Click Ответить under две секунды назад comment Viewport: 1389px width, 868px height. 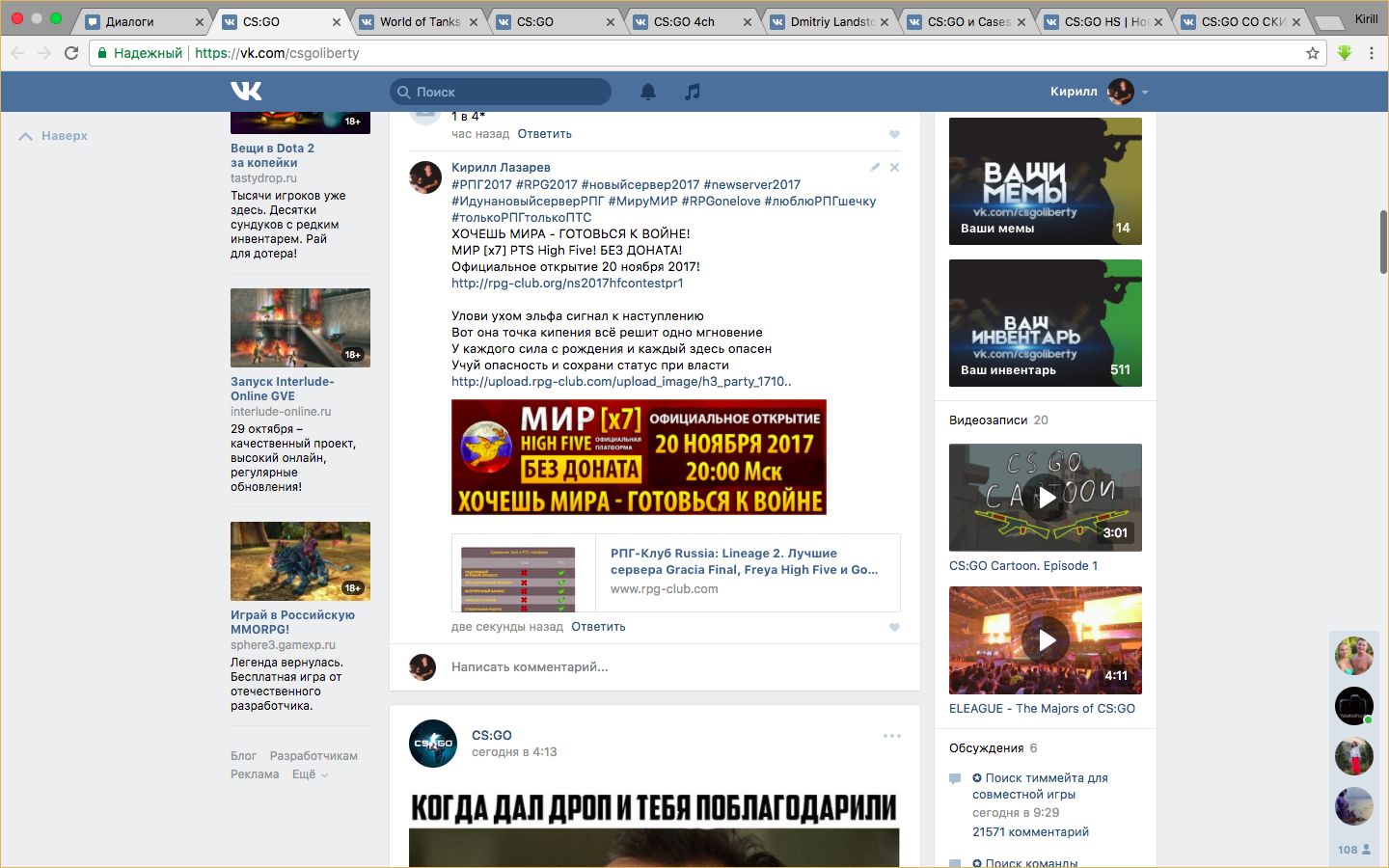pyautogui.click(x=598, y=627)
